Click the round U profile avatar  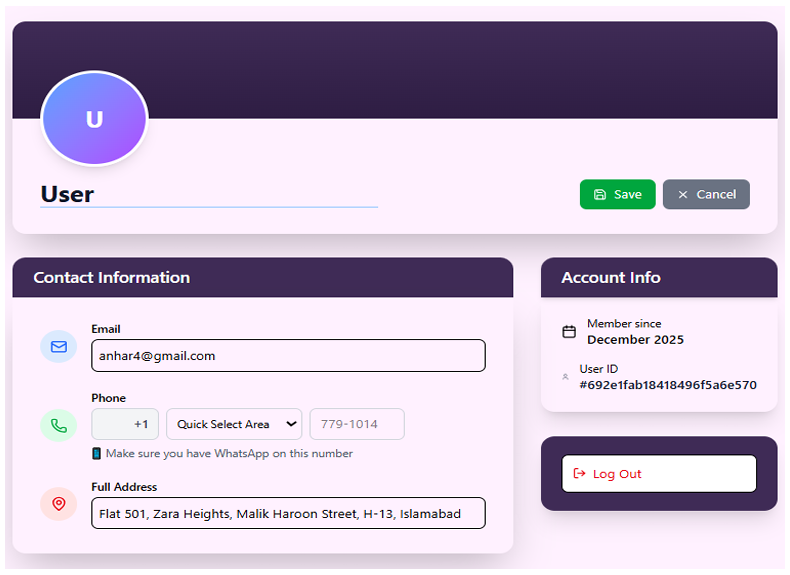(x=94, y=120)
